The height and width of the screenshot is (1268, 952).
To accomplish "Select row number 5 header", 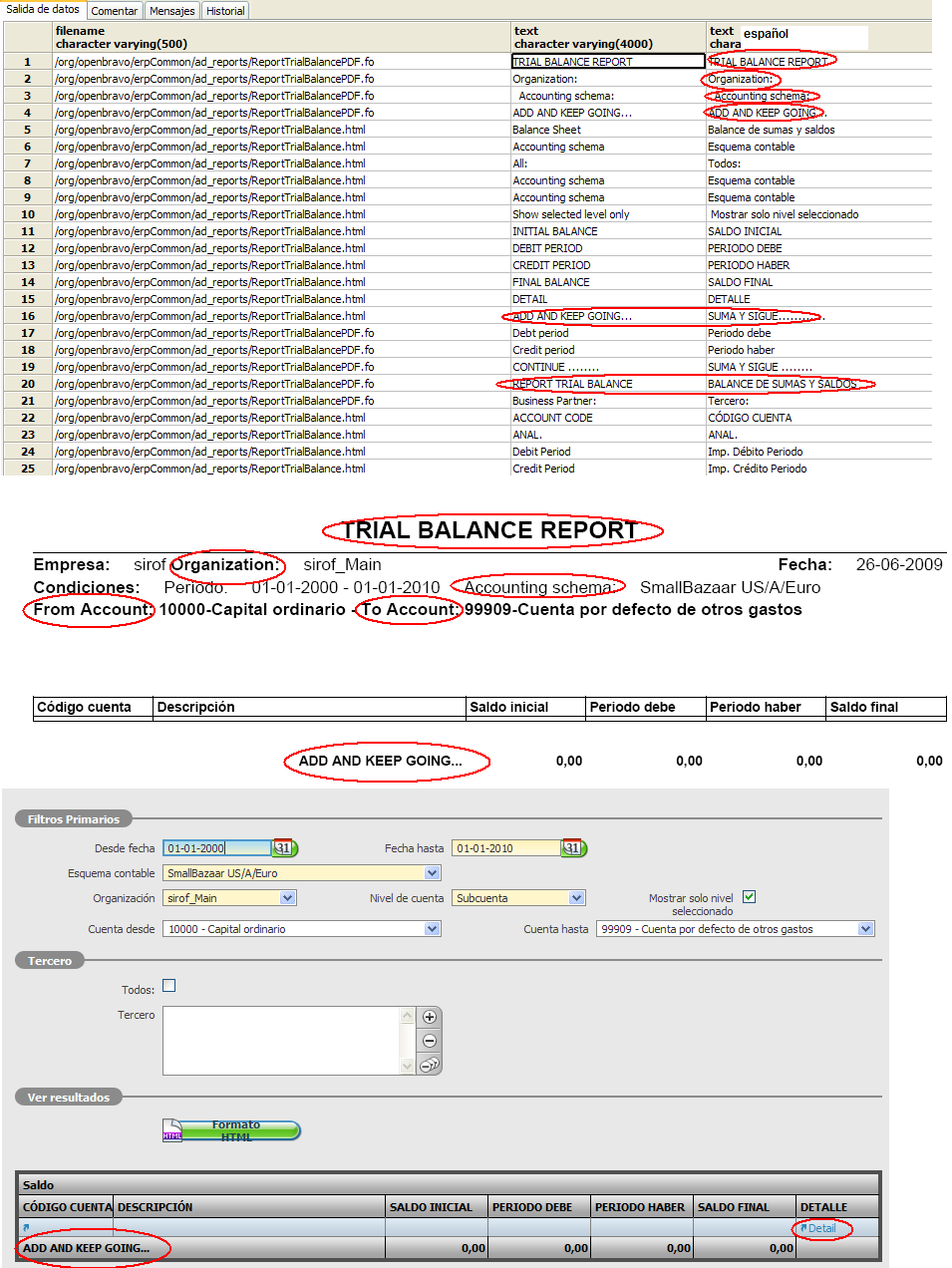I will pos(27,130).
